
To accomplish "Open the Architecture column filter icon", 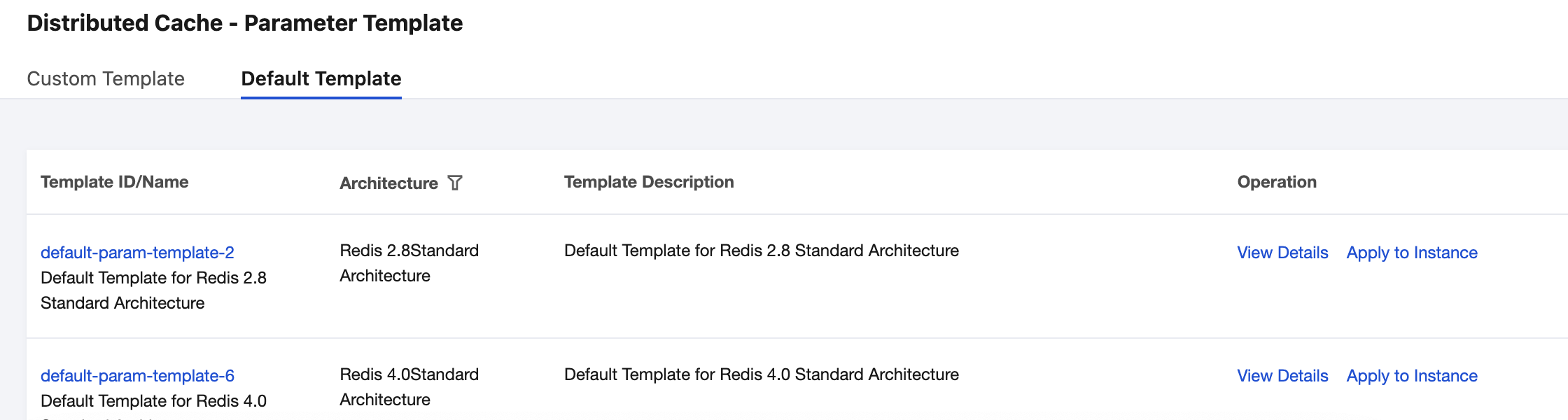I will pyautogui.click(x=455, y=183).
